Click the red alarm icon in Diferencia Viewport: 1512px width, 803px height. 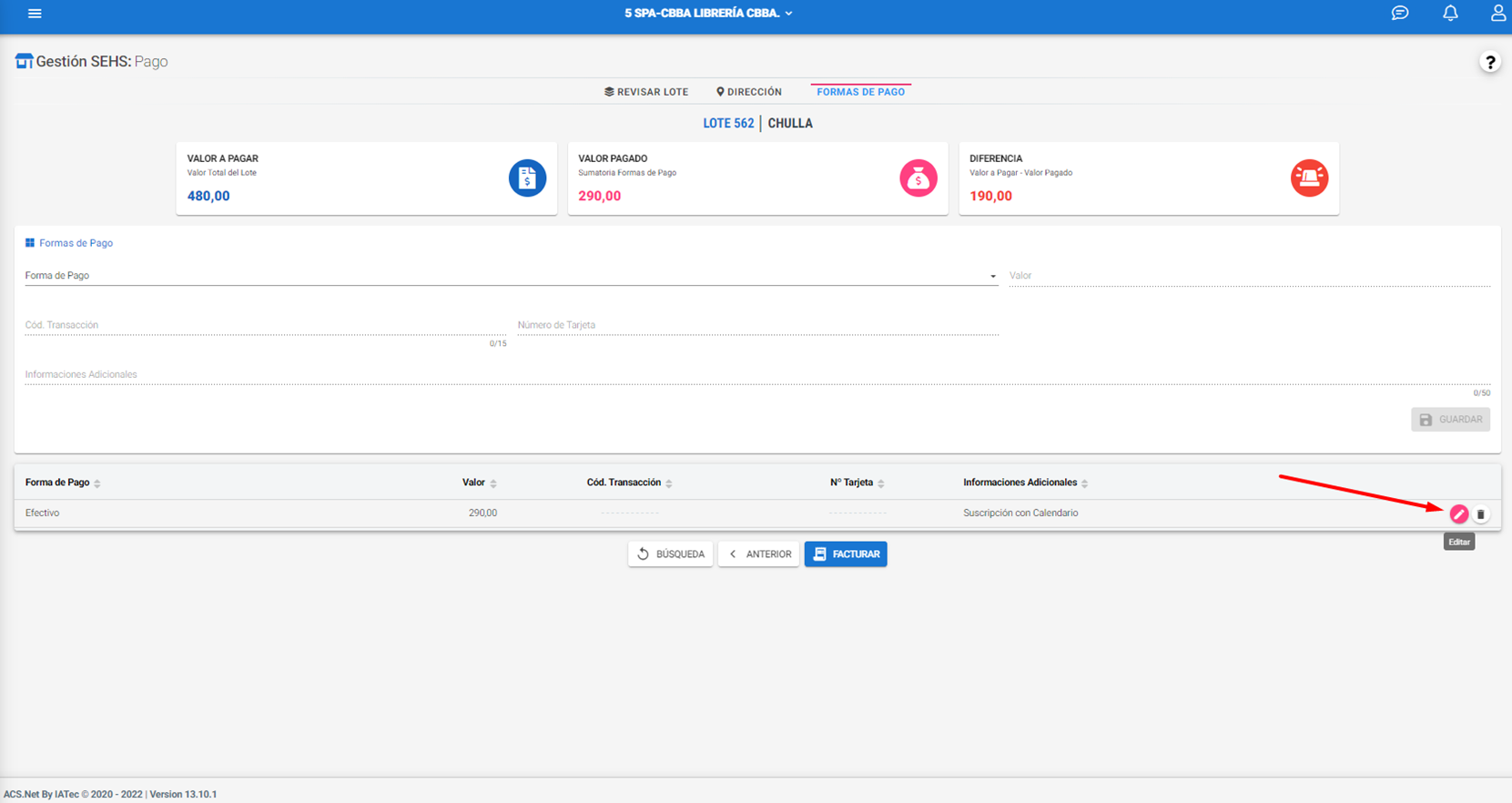[x=1309, y=178]
